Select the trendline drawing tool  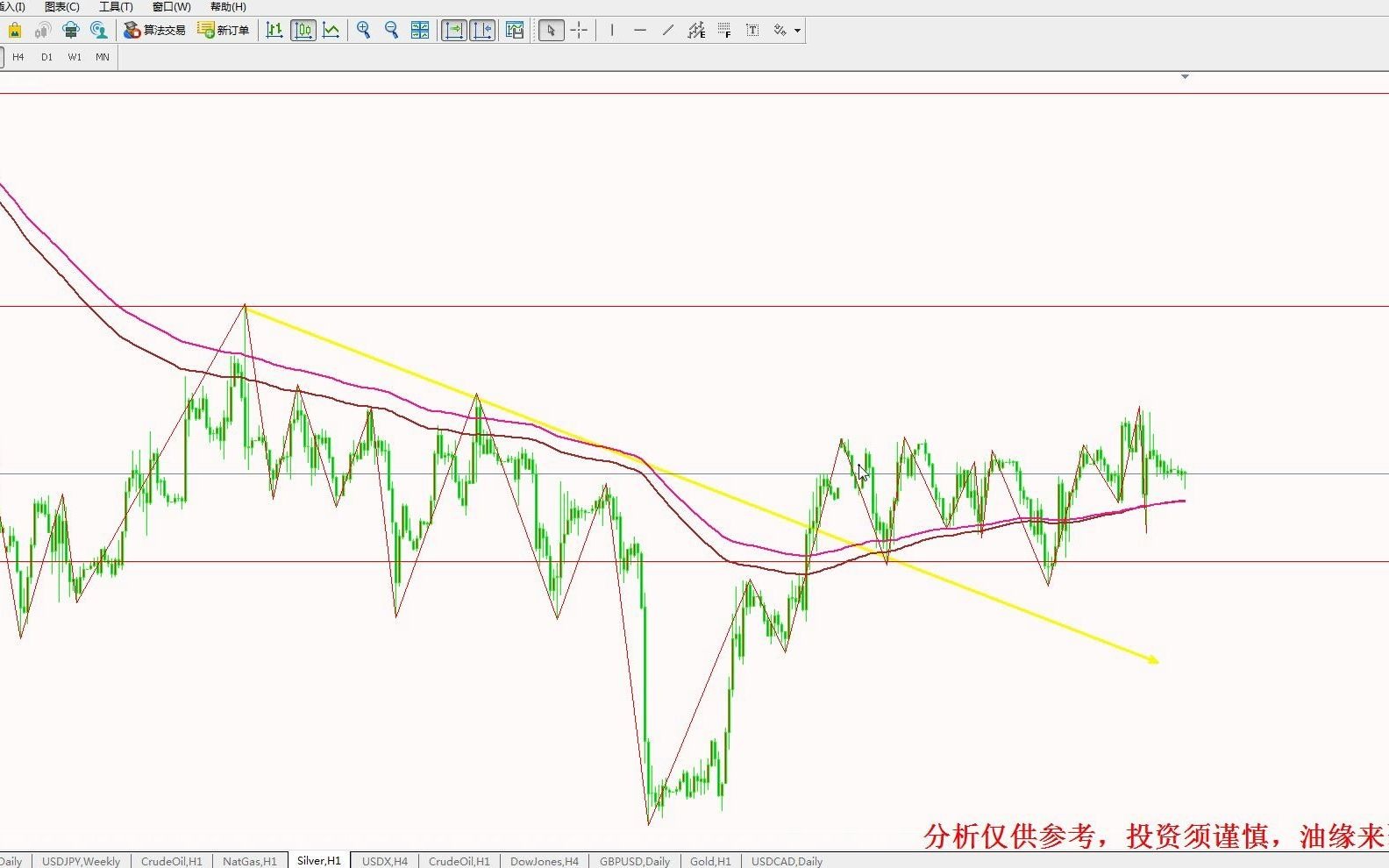click(668, 31)
